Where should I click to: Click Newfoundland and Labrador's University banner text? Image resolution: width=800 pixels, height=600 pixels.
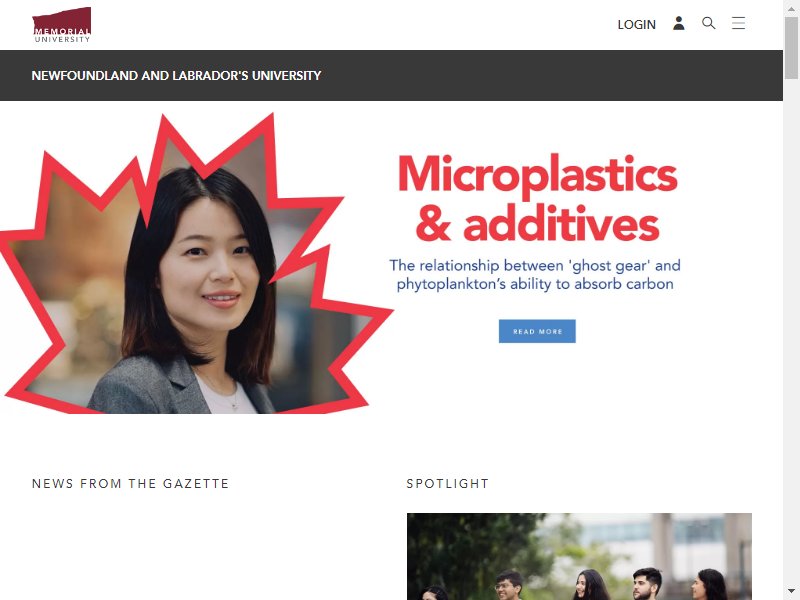176,76
